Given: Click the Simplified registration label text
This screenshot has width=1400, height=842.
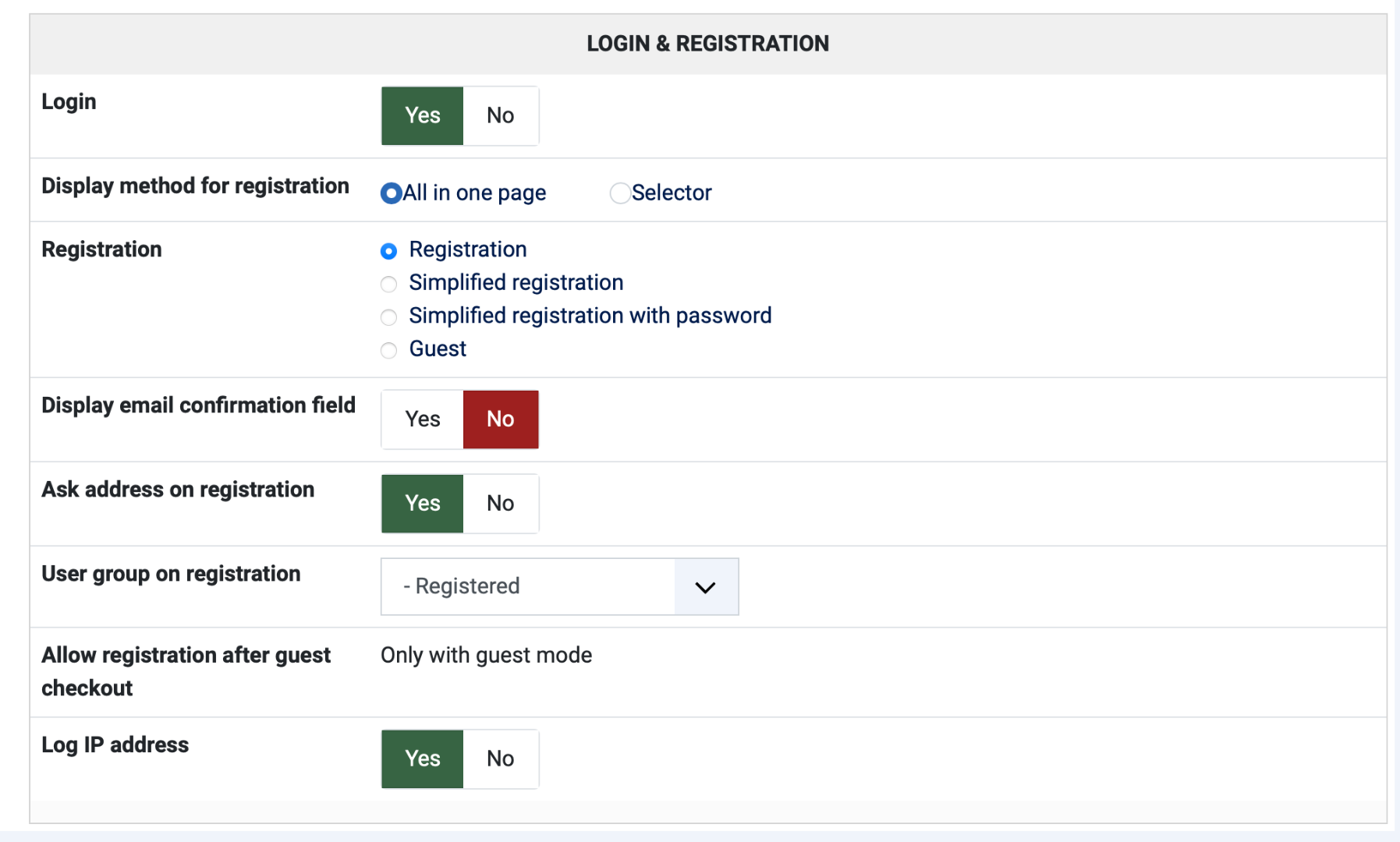Looking at the screenshot, I should (x=516, y=282).
